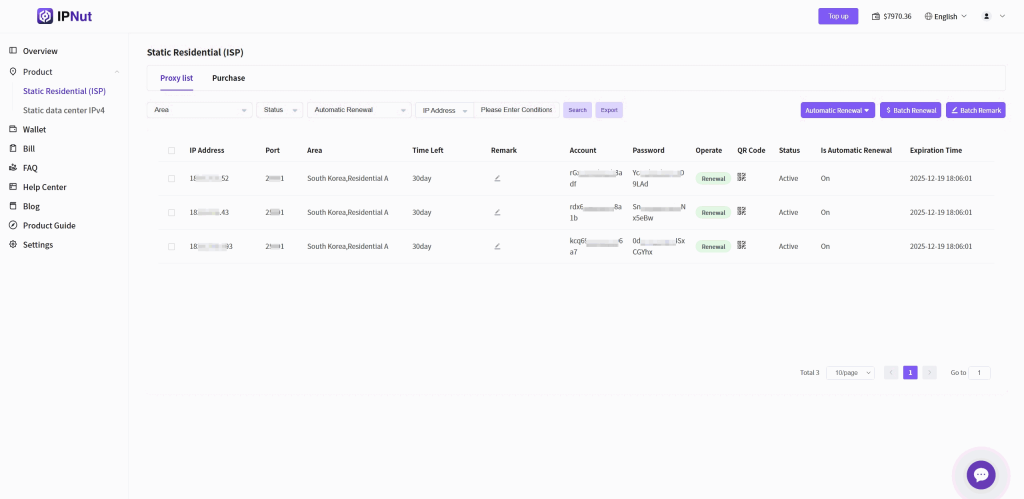Edit remark pencil in first proxy row
Viewport: 1024px width, 499px height.
(497, 178)
